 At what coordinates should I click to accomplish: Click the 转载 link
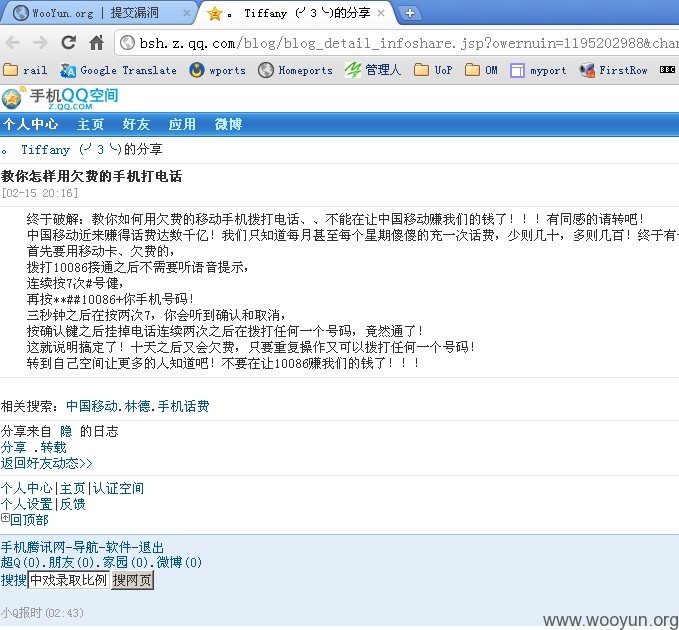(53, 447)
